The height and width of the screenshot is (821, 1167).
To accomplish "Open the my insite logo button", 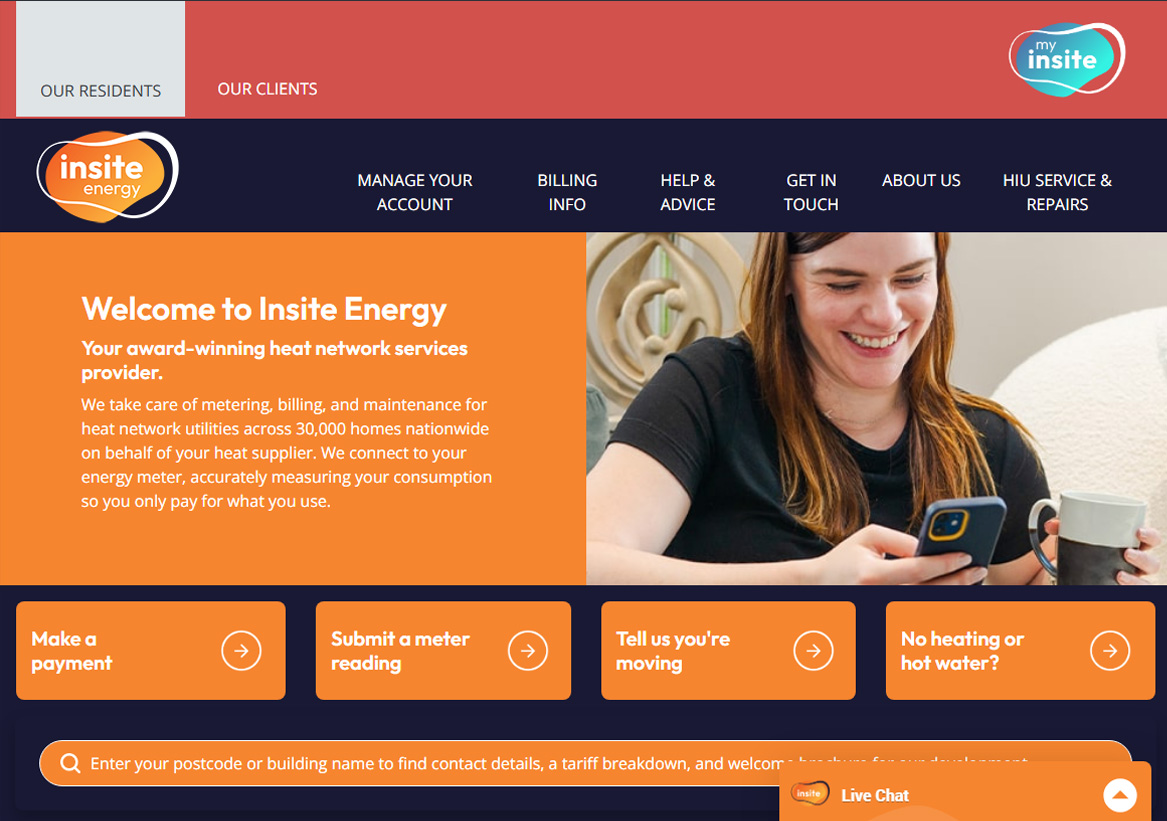I will [1067, 59].
